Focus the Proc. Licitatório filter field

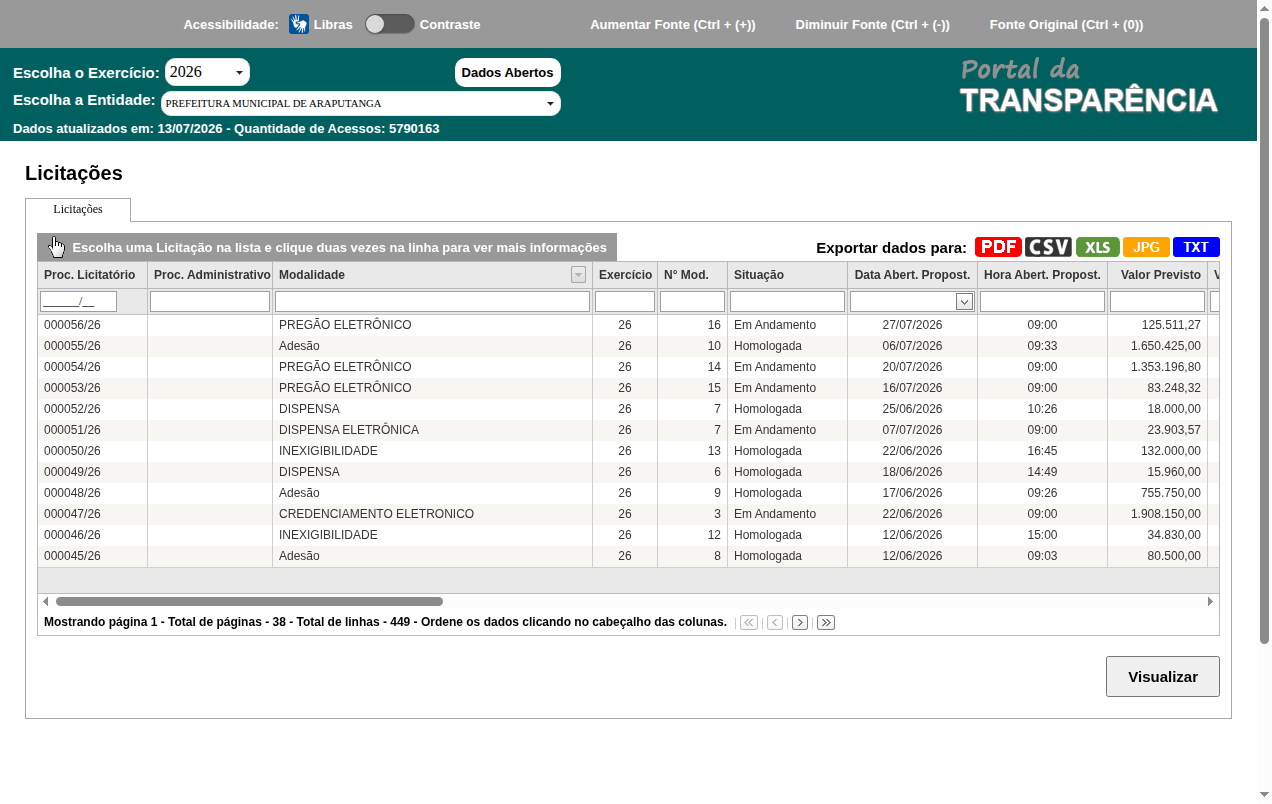78,301
